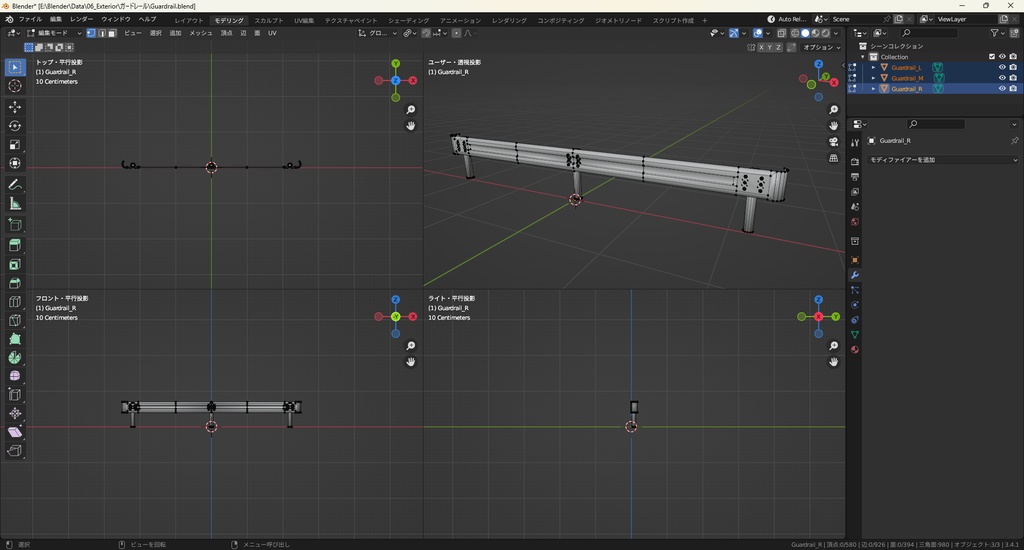
Task: Select the Cursor tool in the left toolbar
Action: point(15,86)
